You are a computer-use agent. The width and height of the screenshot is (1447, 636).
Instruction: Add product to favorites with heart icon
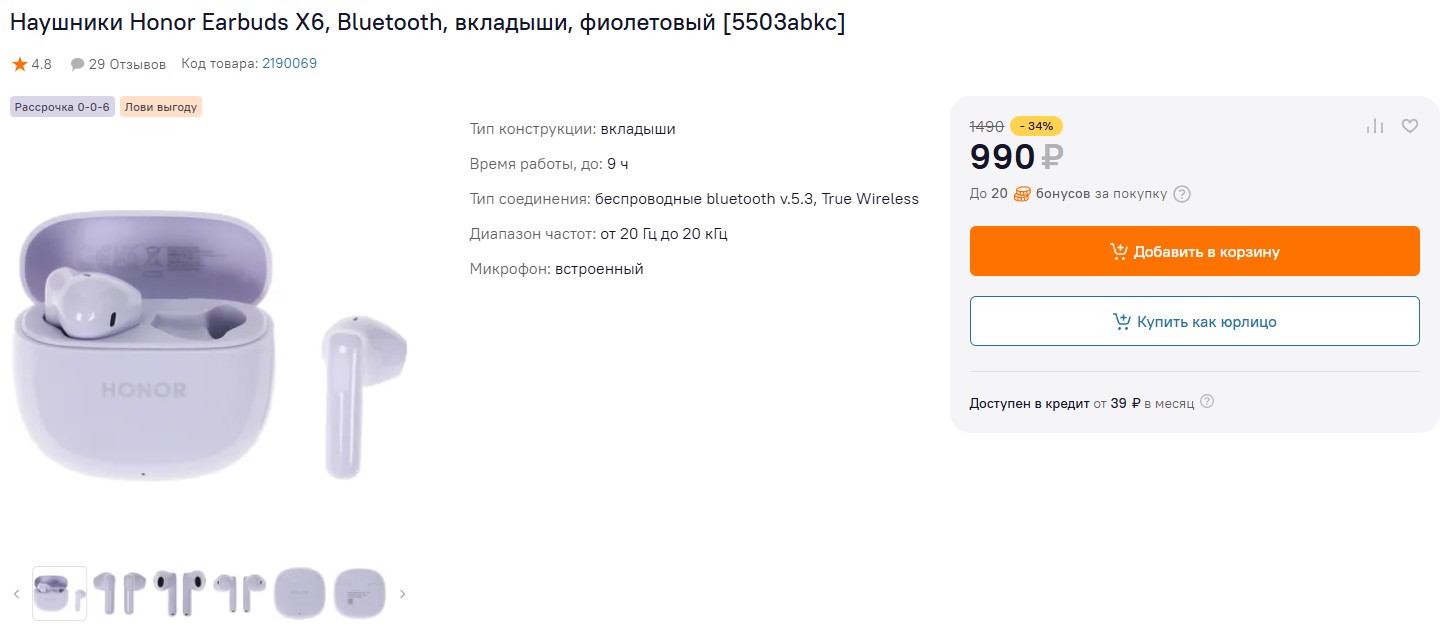point(1410,126)
